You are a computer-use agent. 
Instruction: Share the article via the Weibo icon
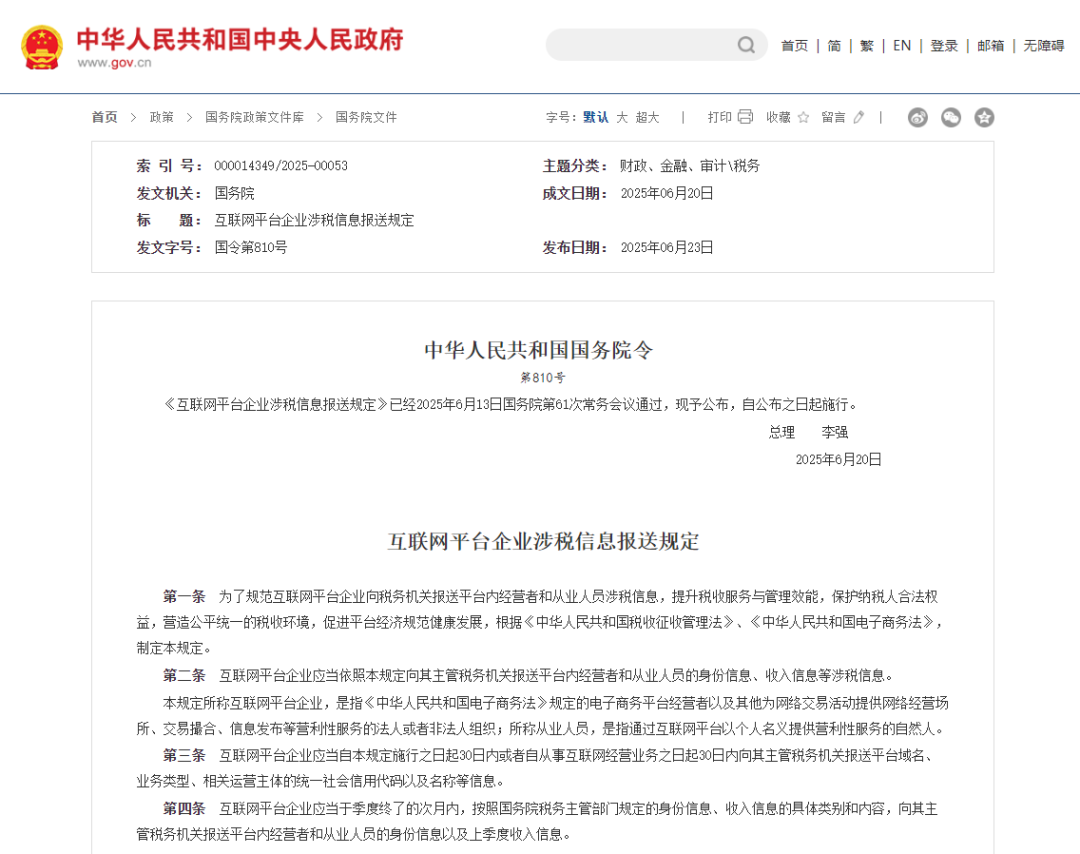(x=917, y=117)
